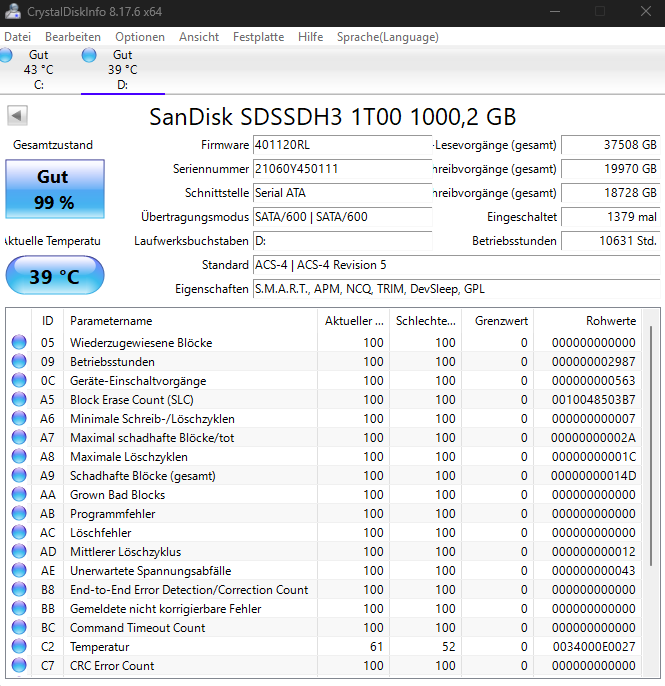665x686 pixels.
Task: Click the Schlechte... column header
Action: pos(426,321)
